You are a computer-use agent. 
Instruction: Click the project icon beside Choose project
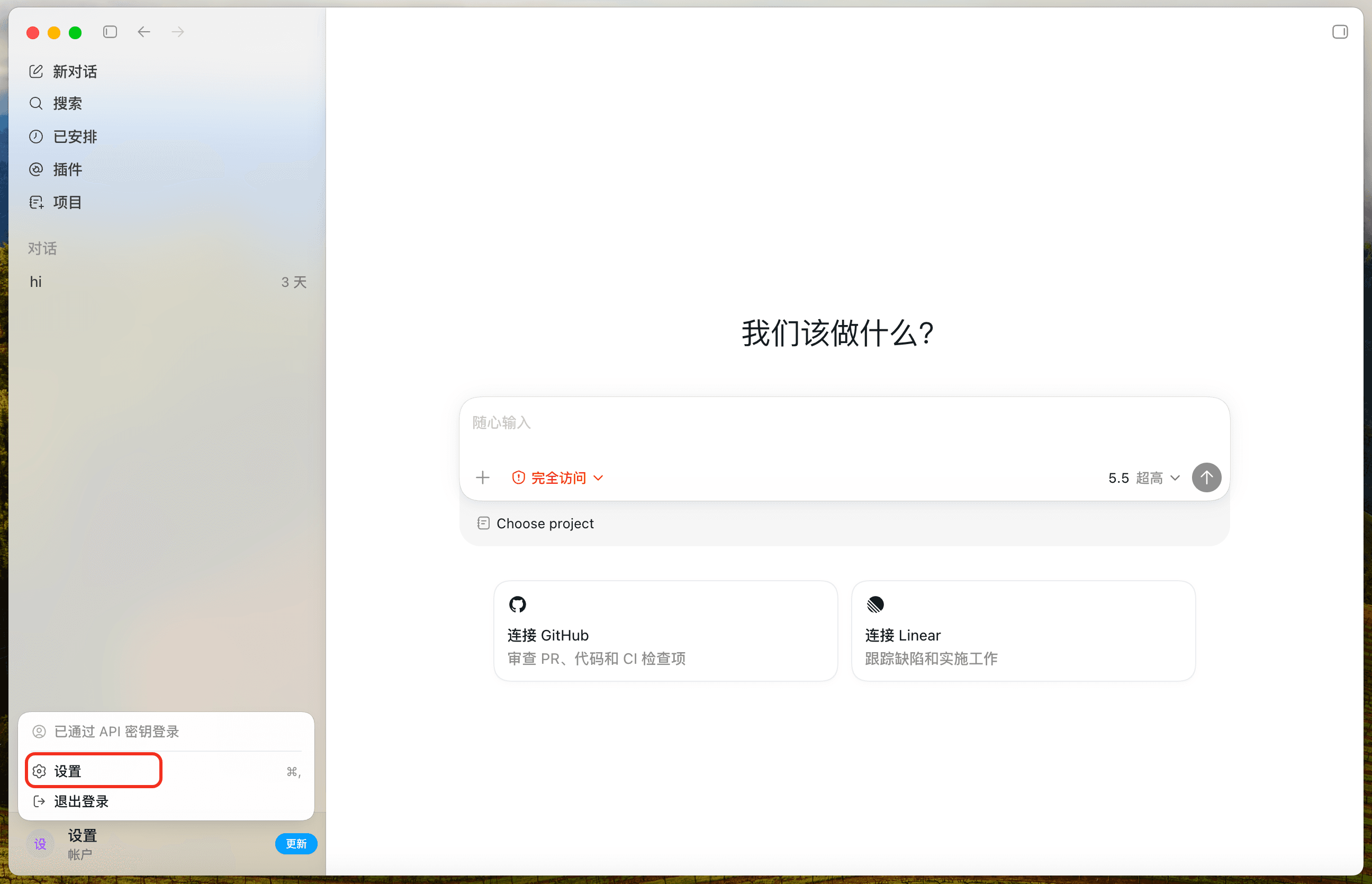[483, 523]
